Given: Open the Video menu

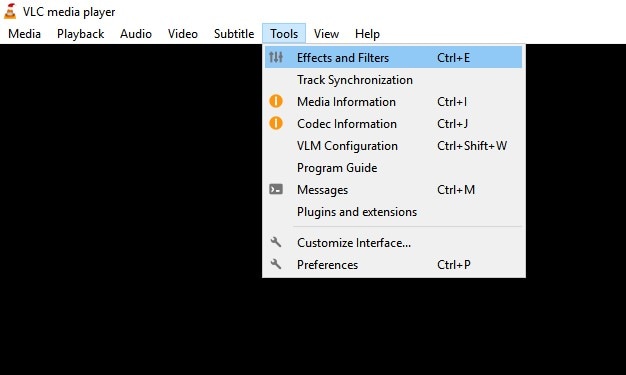Looking at the screenshot, I should (x=182, y=34).
